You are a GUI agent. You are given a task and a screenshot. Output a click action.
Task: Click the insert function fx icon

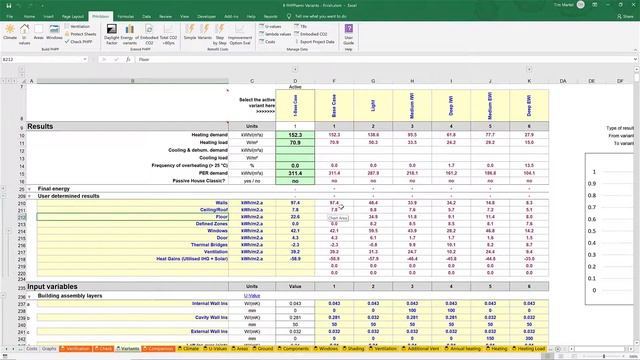pos(128,59)
